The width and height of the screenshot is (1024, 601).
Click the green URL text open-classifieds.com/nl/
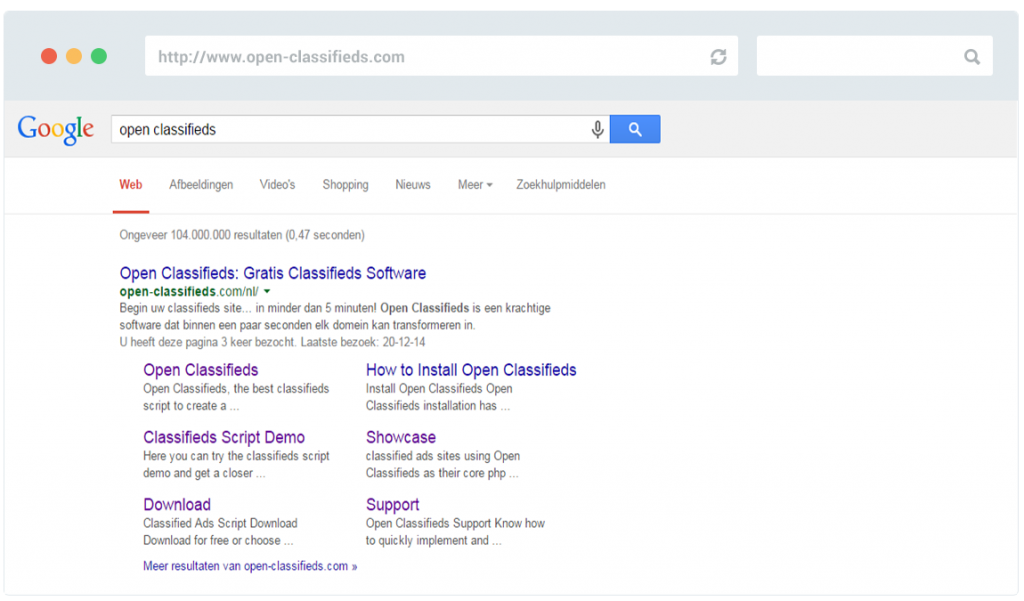click(x=189, y=291)
